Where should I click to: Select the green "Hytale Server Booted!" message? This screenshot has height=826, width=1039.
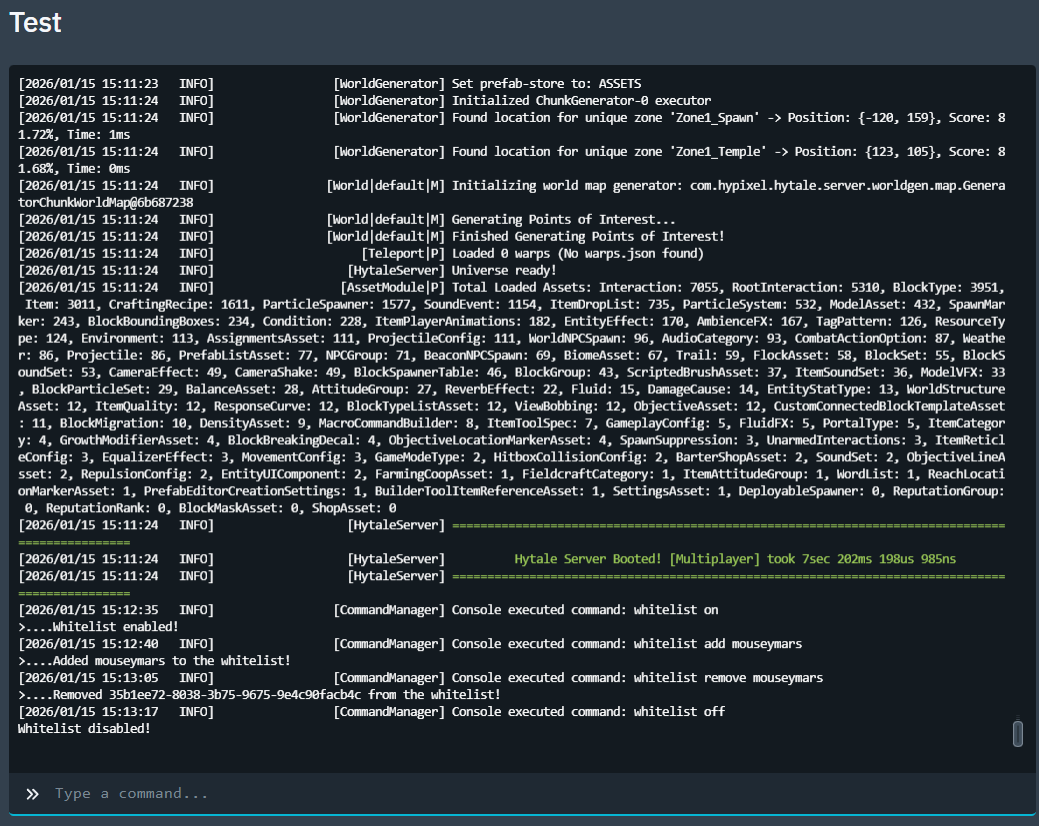coord(734,559)
